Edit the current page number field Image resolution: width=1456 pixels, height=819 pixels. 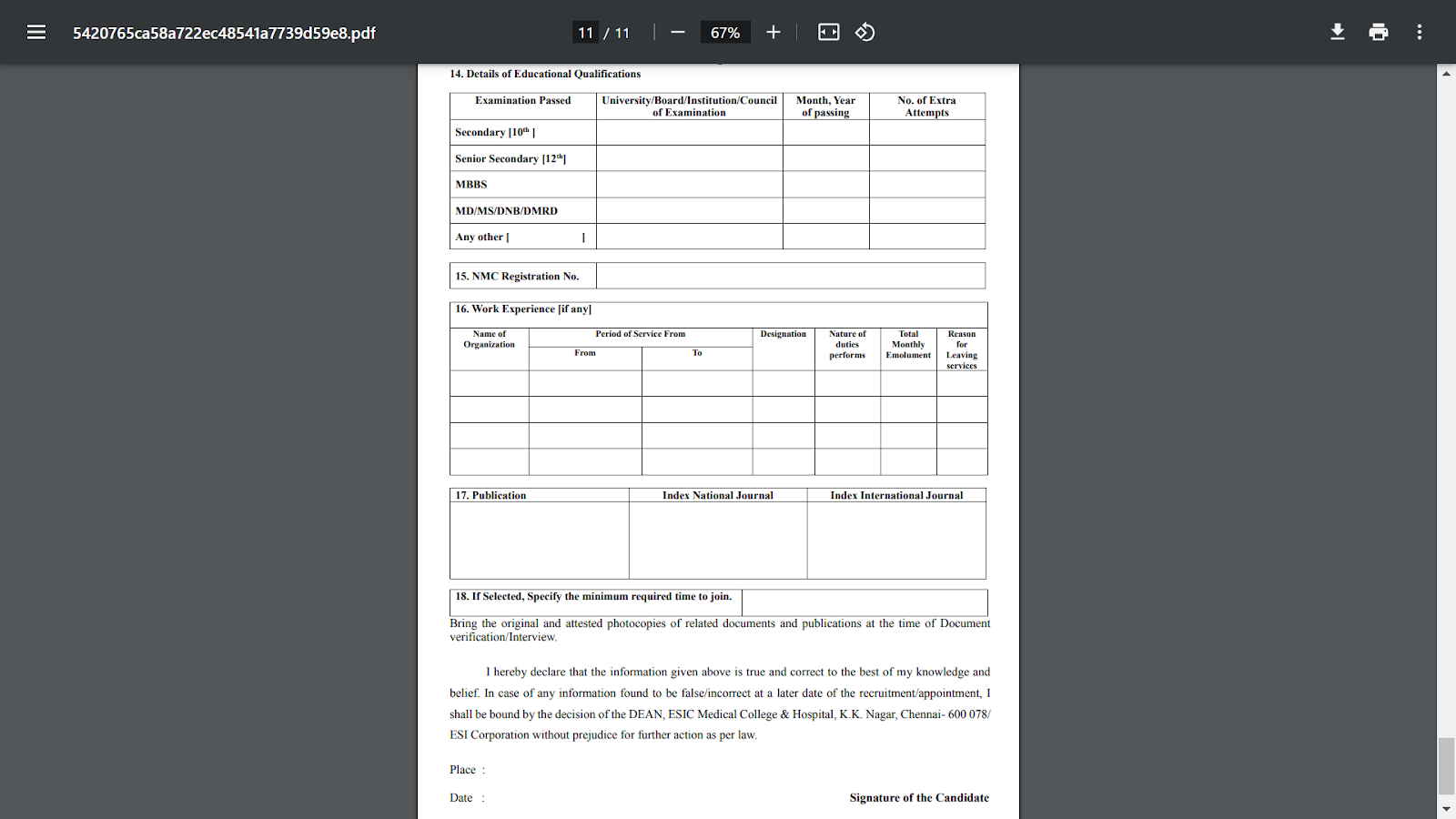click(x=586, y=33)
